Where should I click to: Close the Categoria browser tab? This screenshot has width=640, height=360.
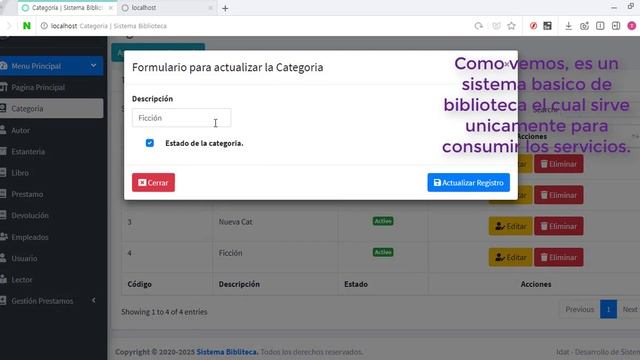point(110,8)
